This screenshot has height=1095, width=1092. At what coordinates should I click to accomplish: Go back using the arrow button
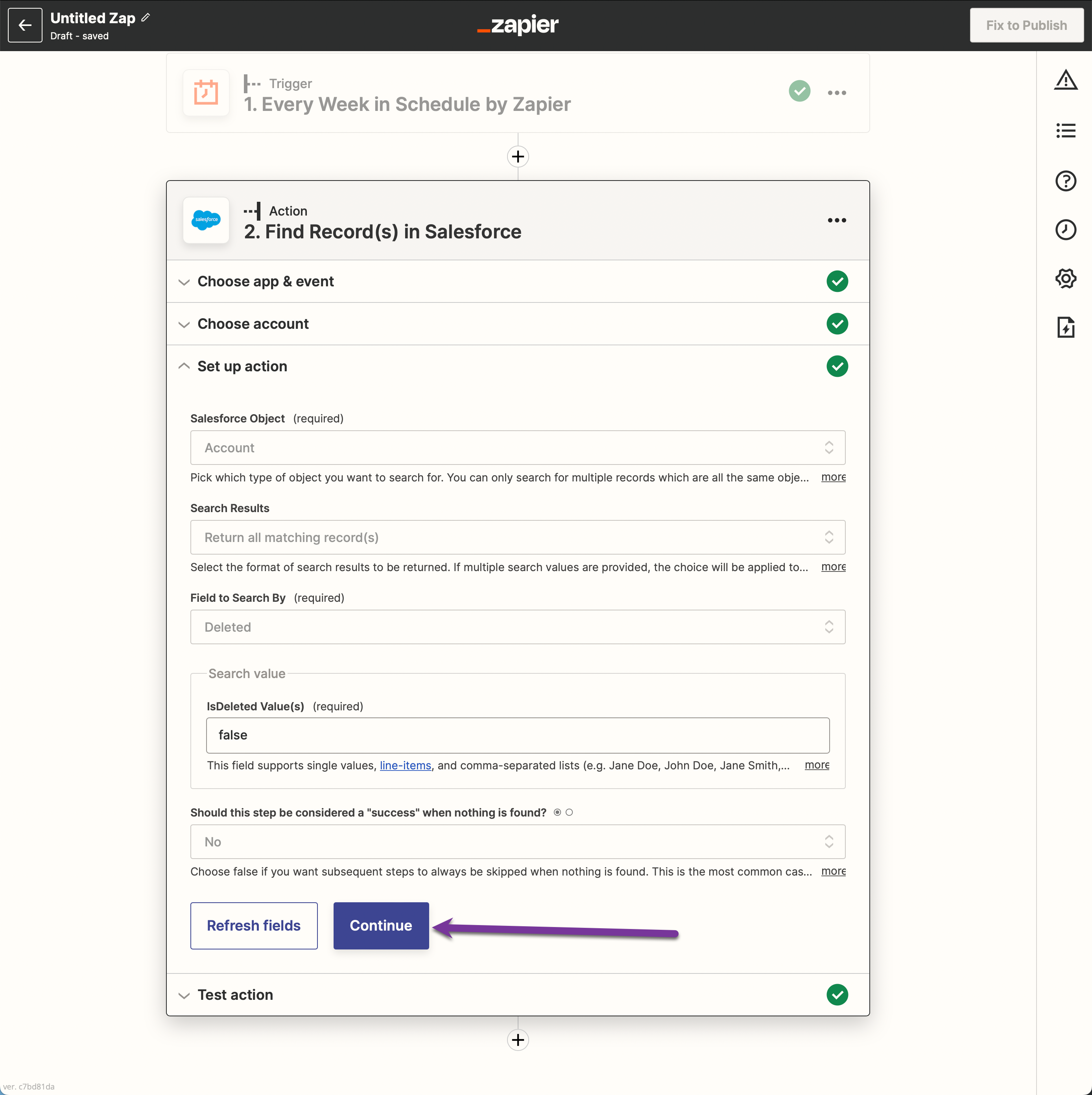[x=25, y=25]
